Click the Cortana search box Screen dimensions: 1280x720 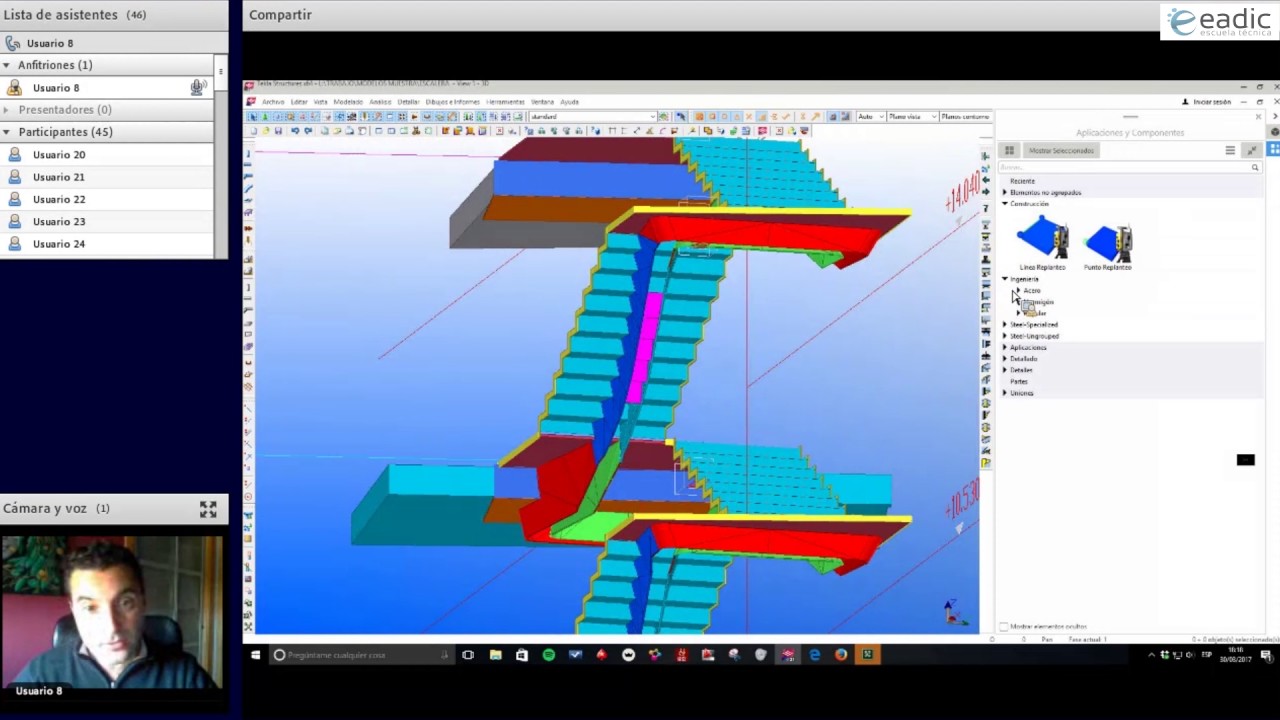361,655
